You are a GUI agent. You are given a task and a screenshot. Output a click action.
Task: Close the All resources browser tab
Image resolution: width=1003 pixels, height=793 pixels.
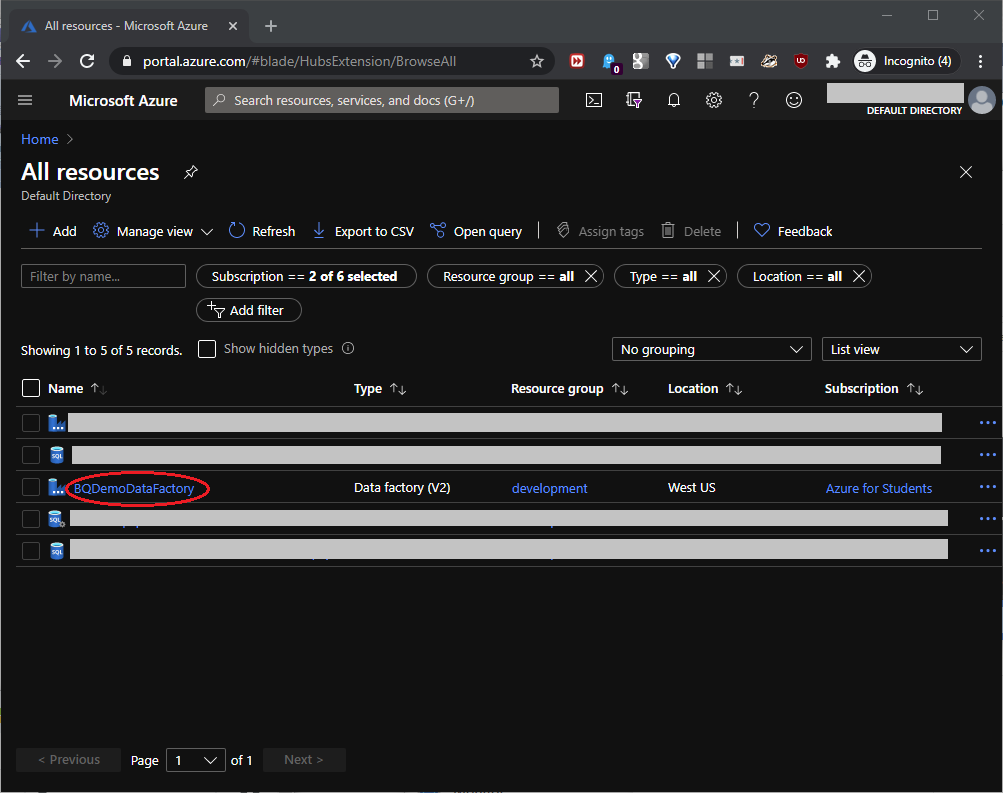[233, 26]
